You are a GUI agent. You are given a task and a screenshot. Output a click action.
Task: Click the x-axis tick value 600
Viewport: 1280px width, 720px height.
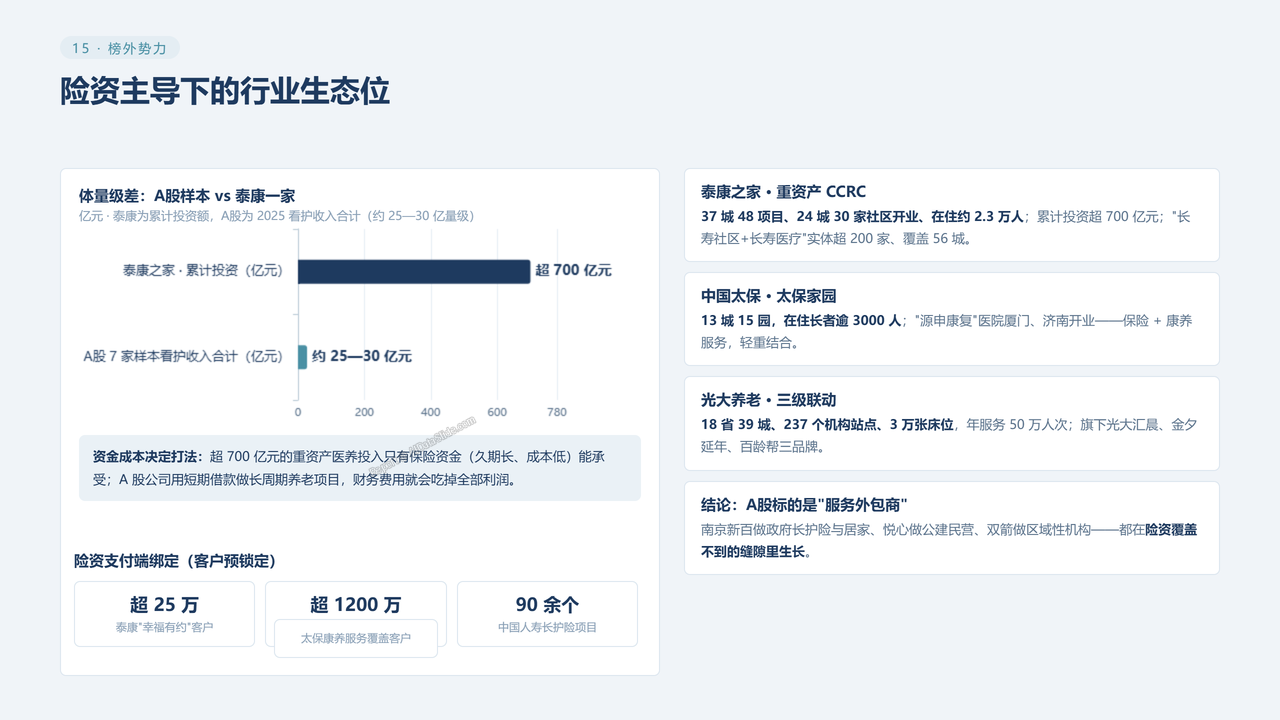point(497,412)
